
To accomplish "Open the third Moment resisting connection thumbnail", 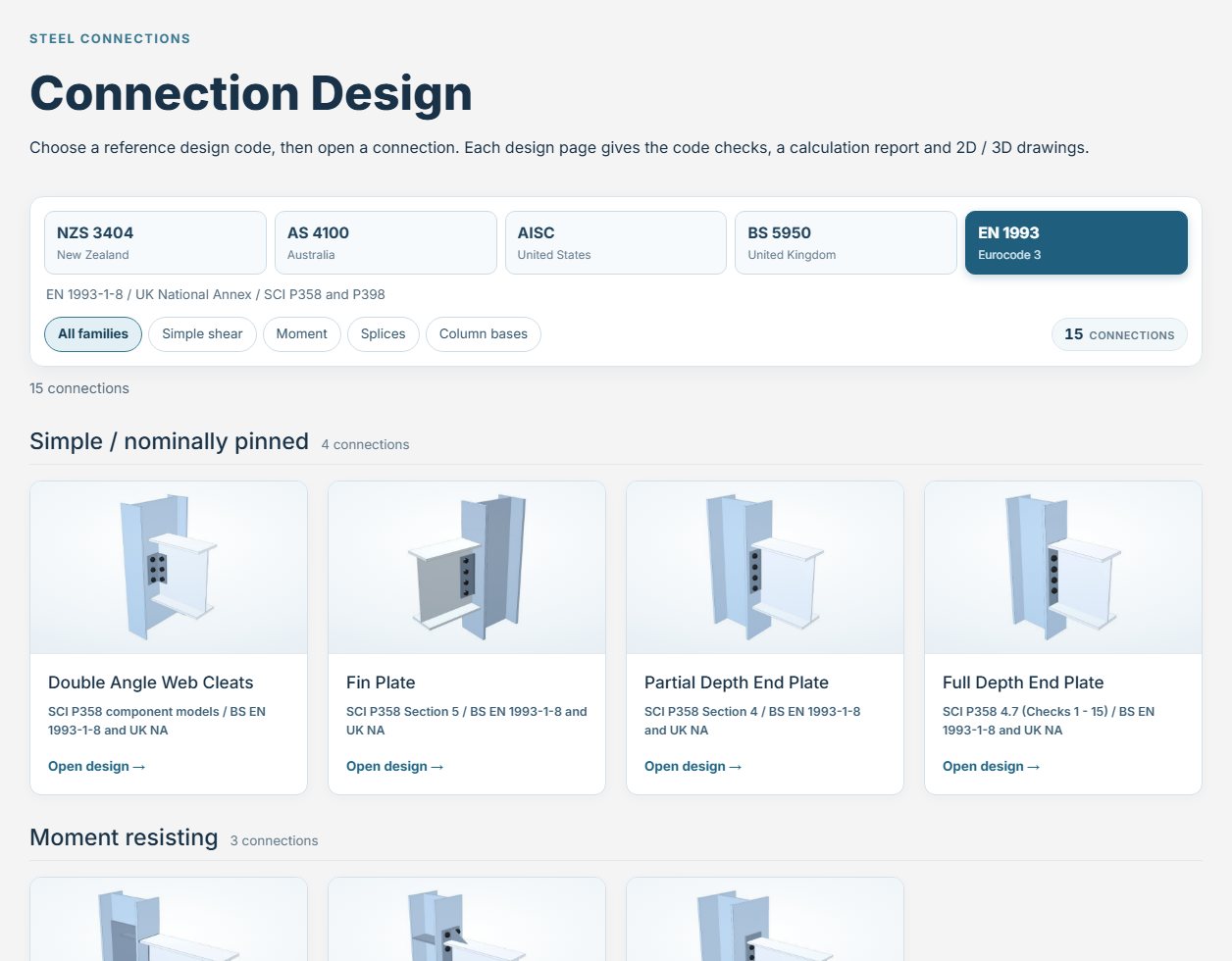I will click(765, 920).
